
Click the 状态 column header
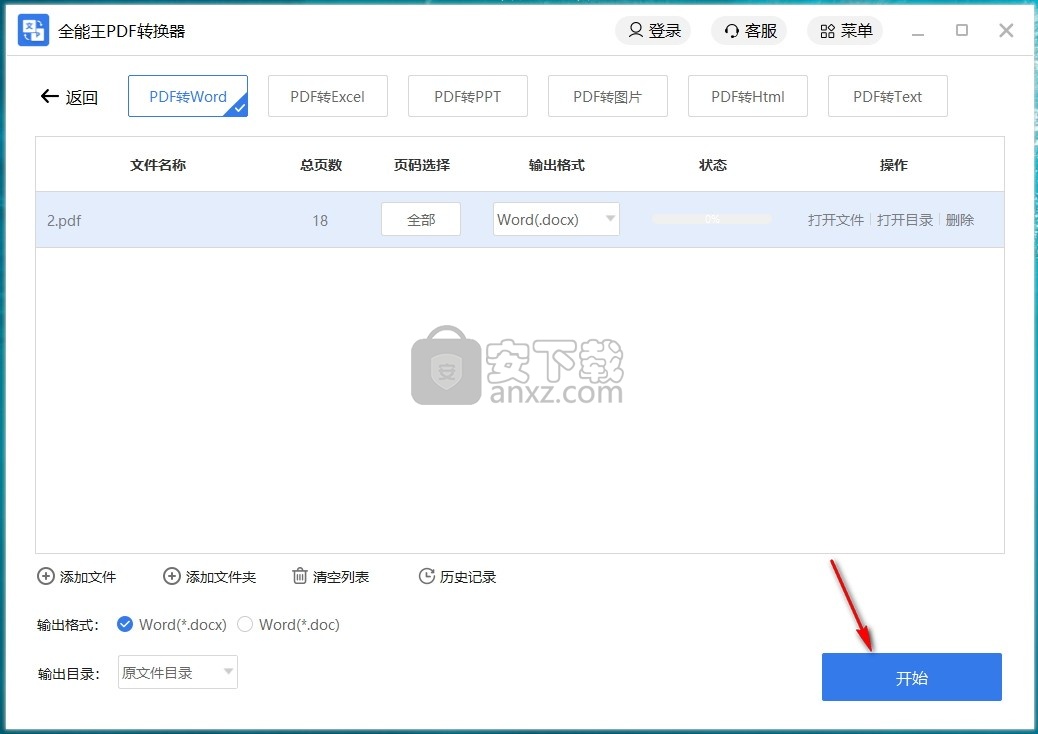pyautogui.click(x=713, y=165)
